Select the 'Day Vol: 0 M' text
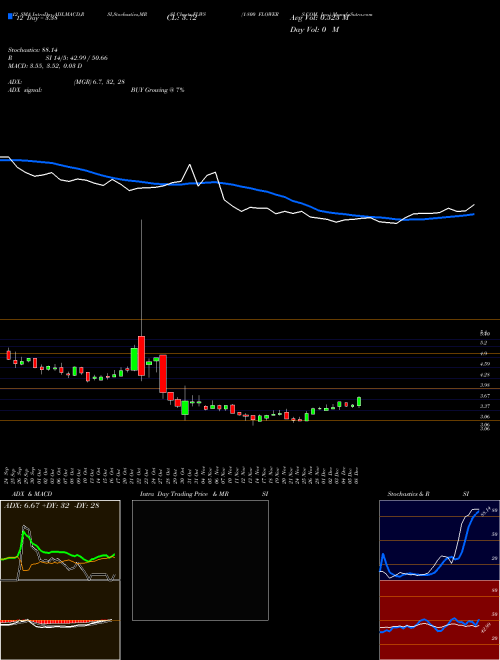 [314, 30]
